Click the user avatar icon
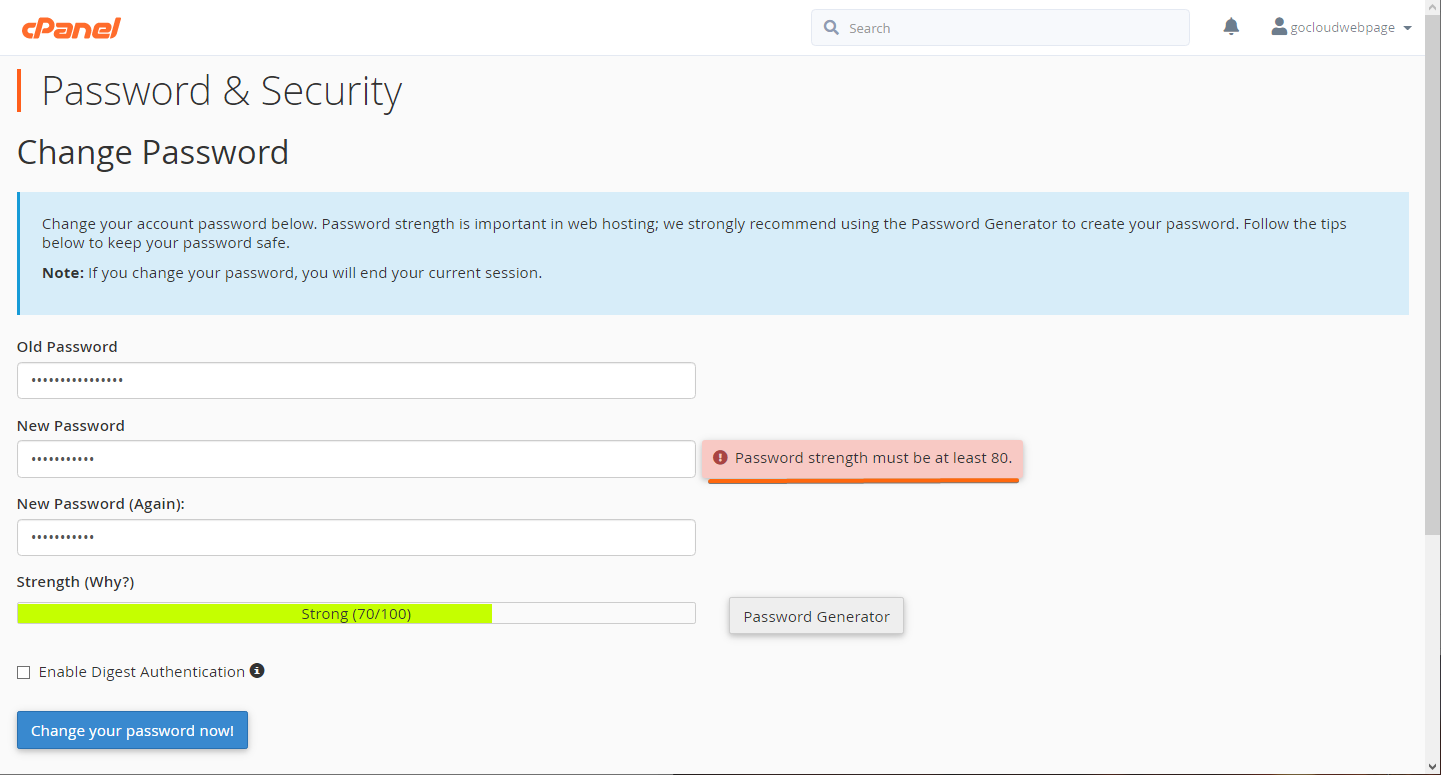The image size is (1441, 775). [1279, 27]
